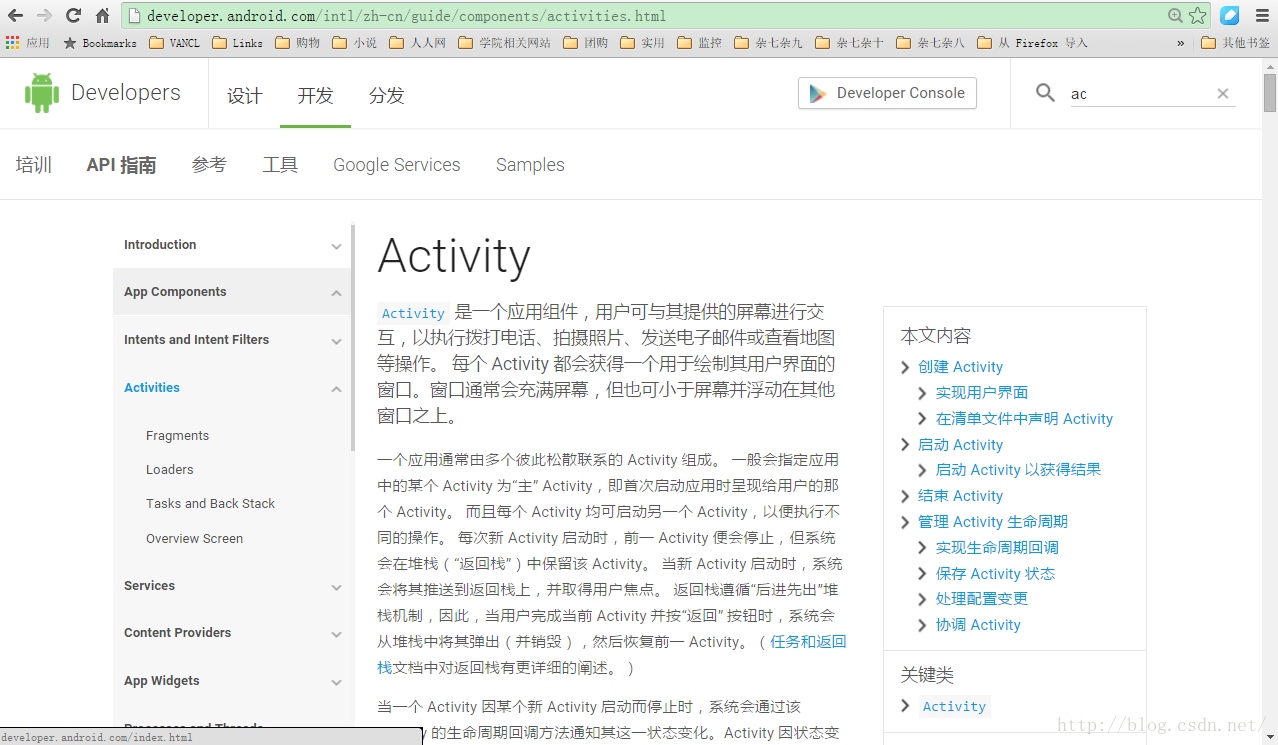
Task: Open the 设计 top tab
Action: [x=244, y=95]
